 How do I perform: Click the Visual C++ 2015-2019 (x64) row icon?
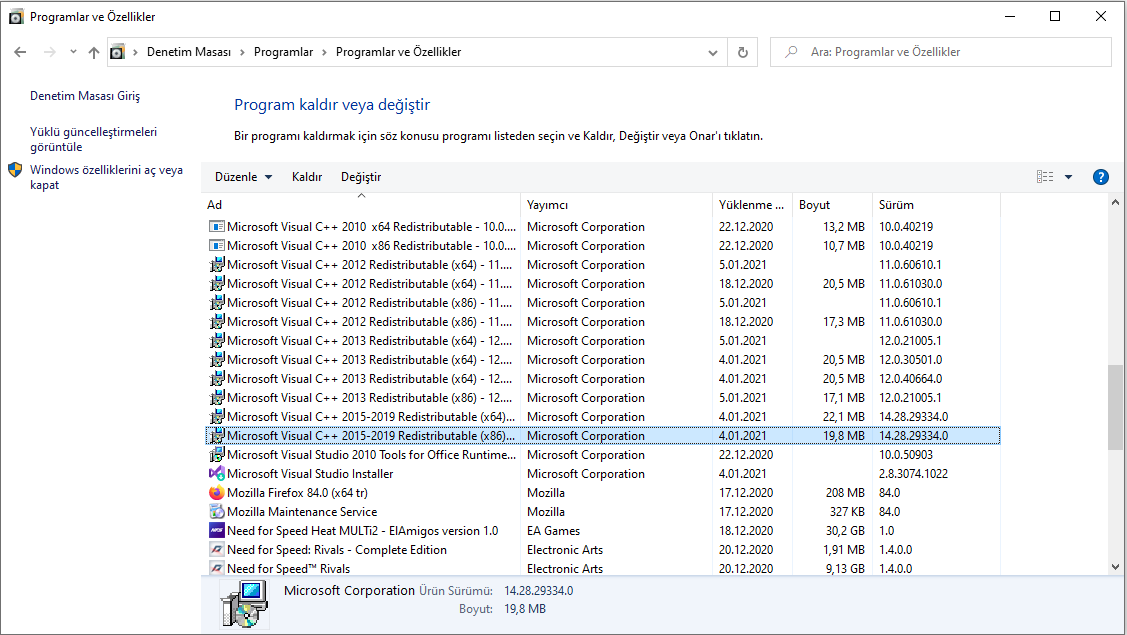[216, 416]
